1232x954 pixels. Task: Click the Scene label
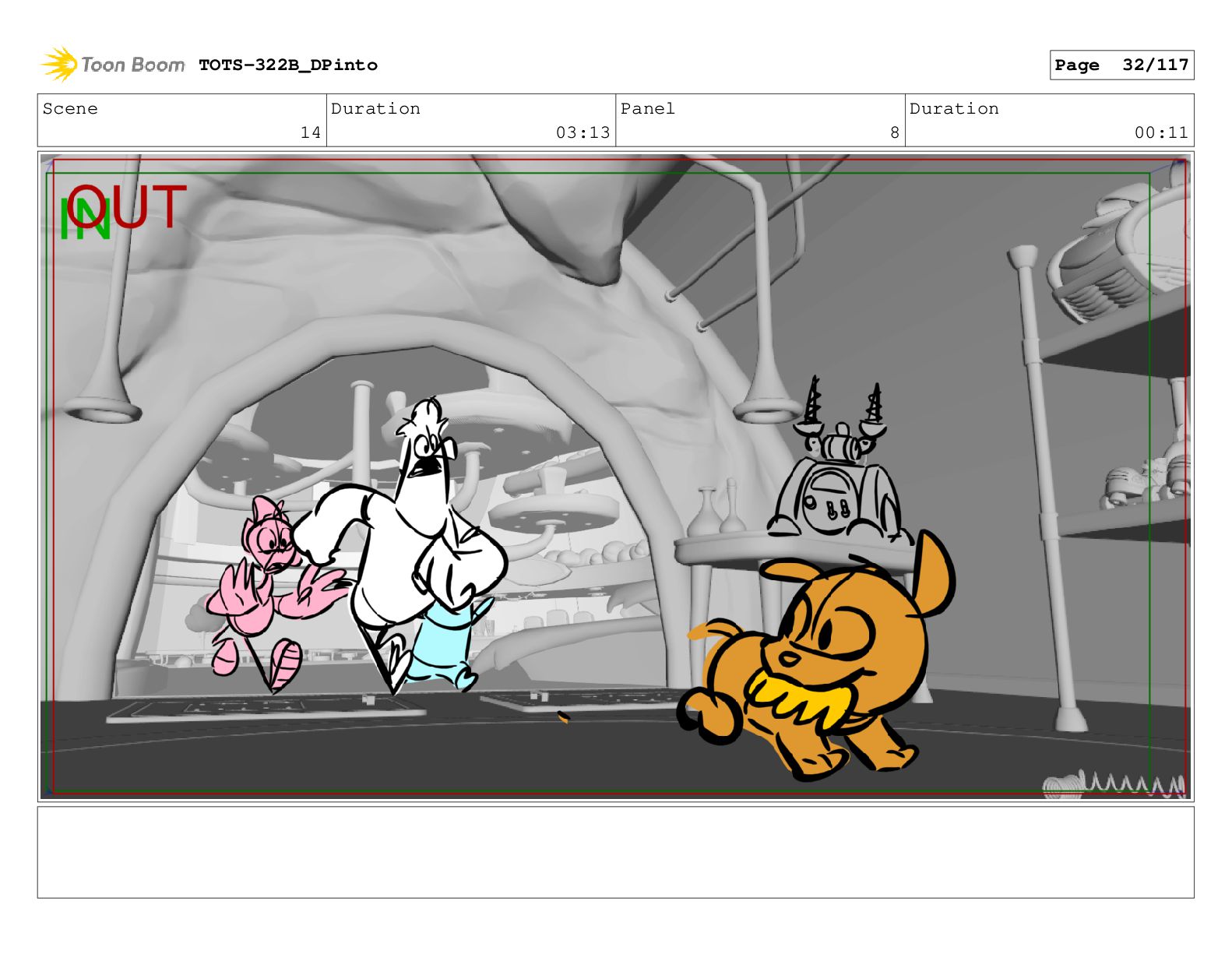point(70,109)
